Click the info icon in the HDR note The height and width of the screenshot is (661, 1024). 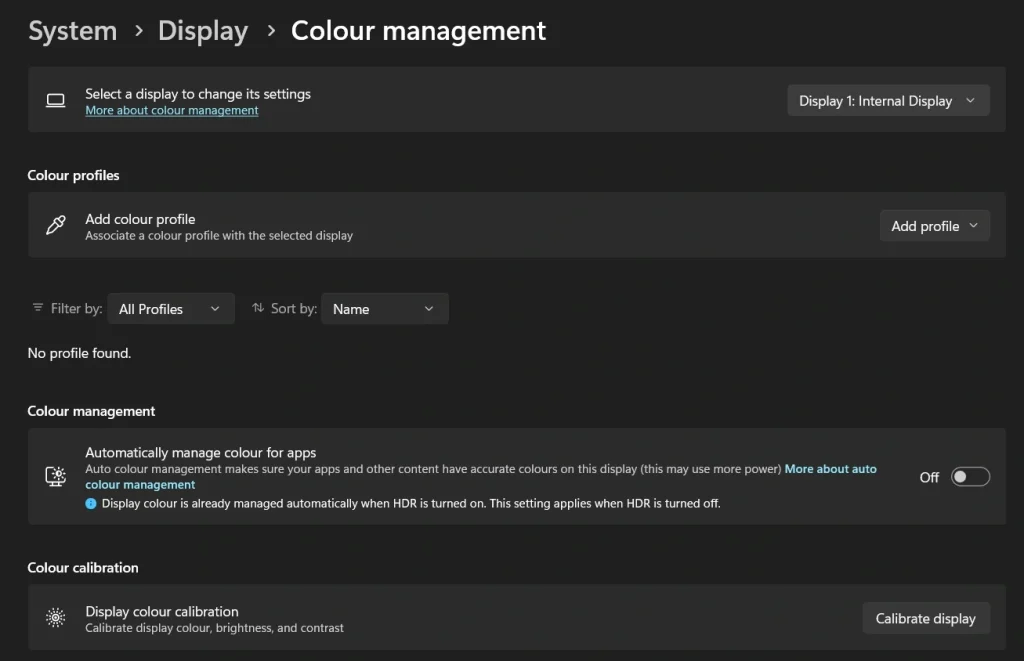pos(92,504)
